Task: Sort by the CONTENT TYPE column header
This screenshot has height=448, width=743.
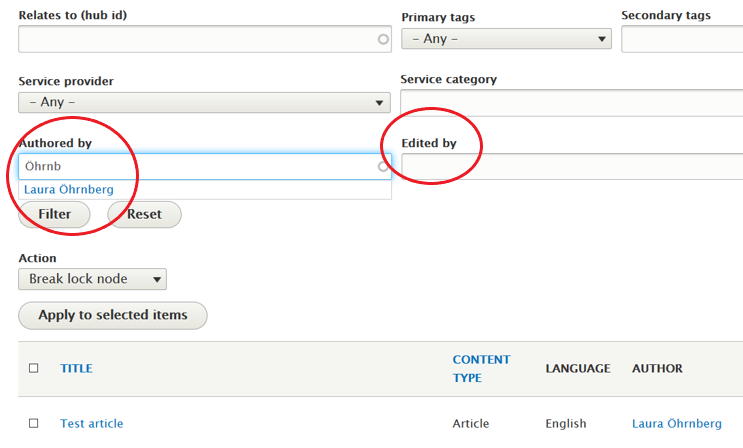Action: (481, 368)
